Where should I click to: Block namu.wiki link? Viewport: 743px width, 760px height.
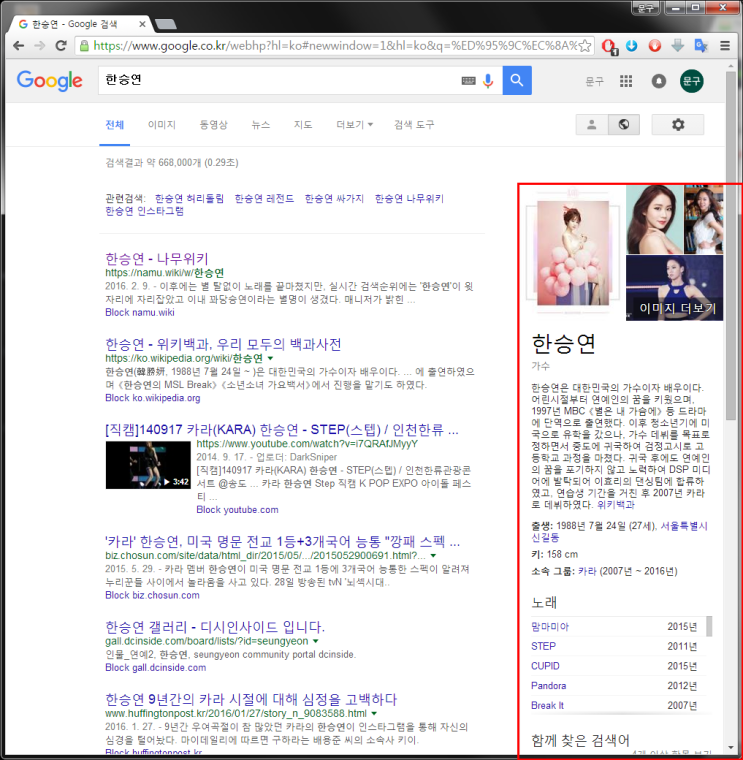coord(140,312)
